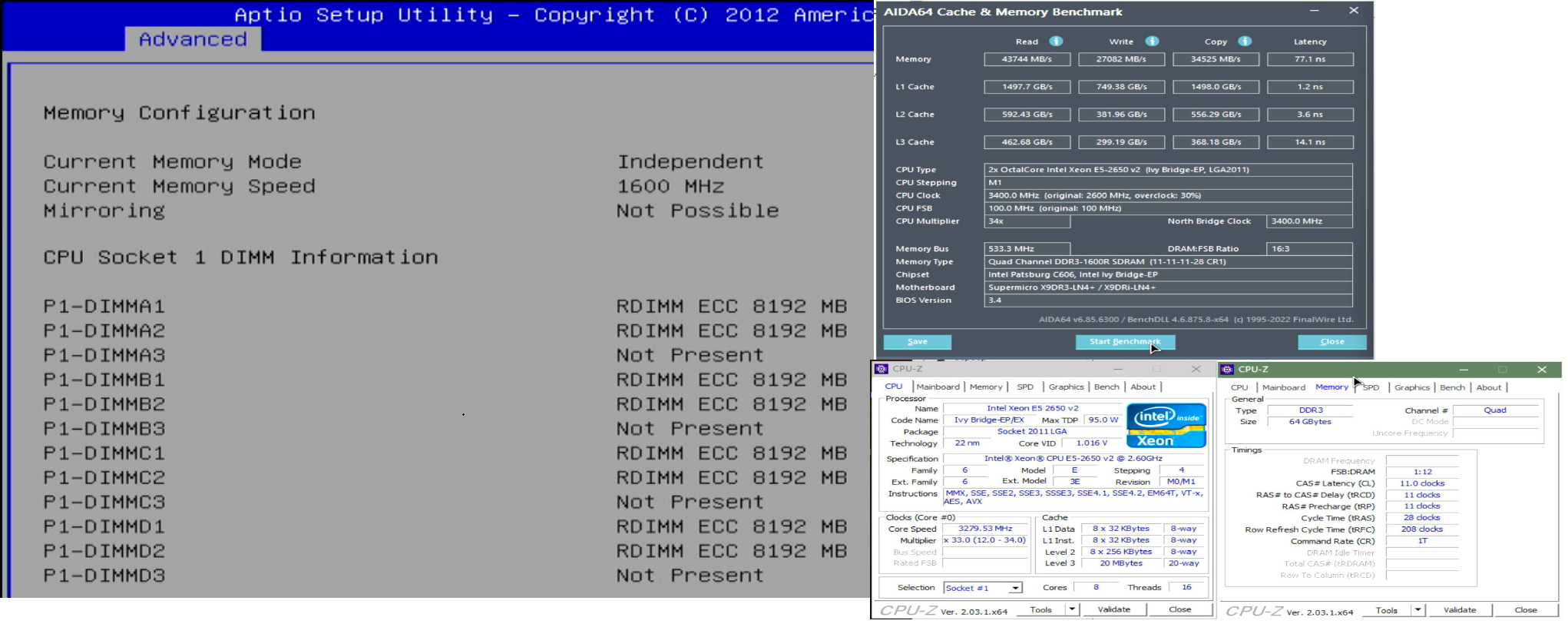The height and width of the screenshot is (624, 1568).
Task: Click the memory Type value DDR3
Action: click(1311, 410)
